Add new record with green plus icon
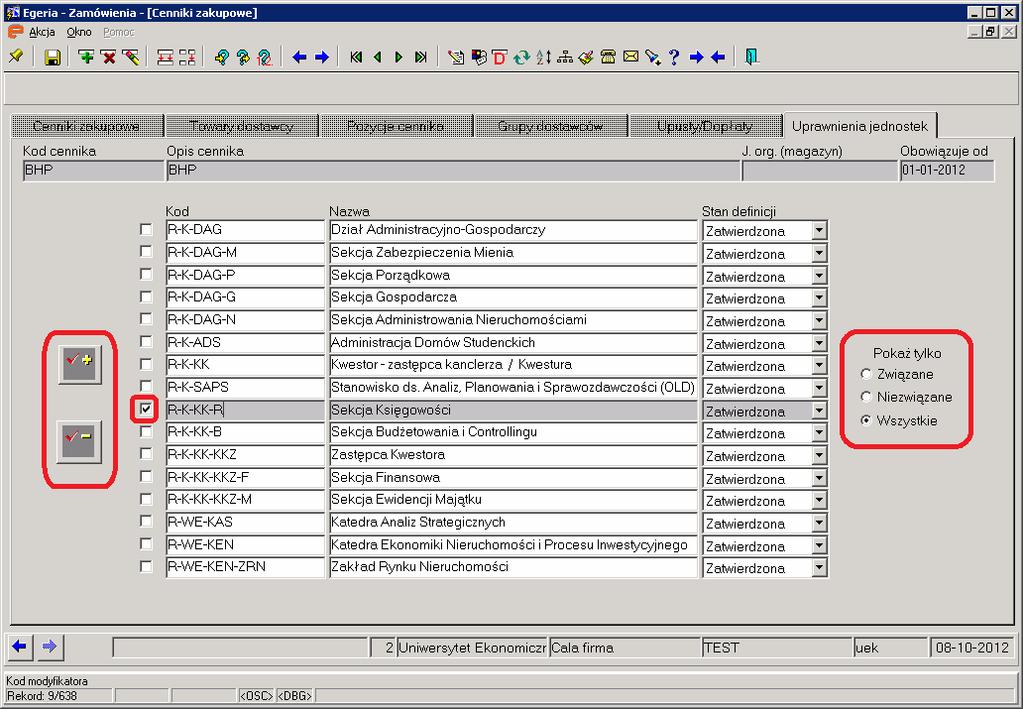Viewport: 1023px width, 709px height. [85, 57]
